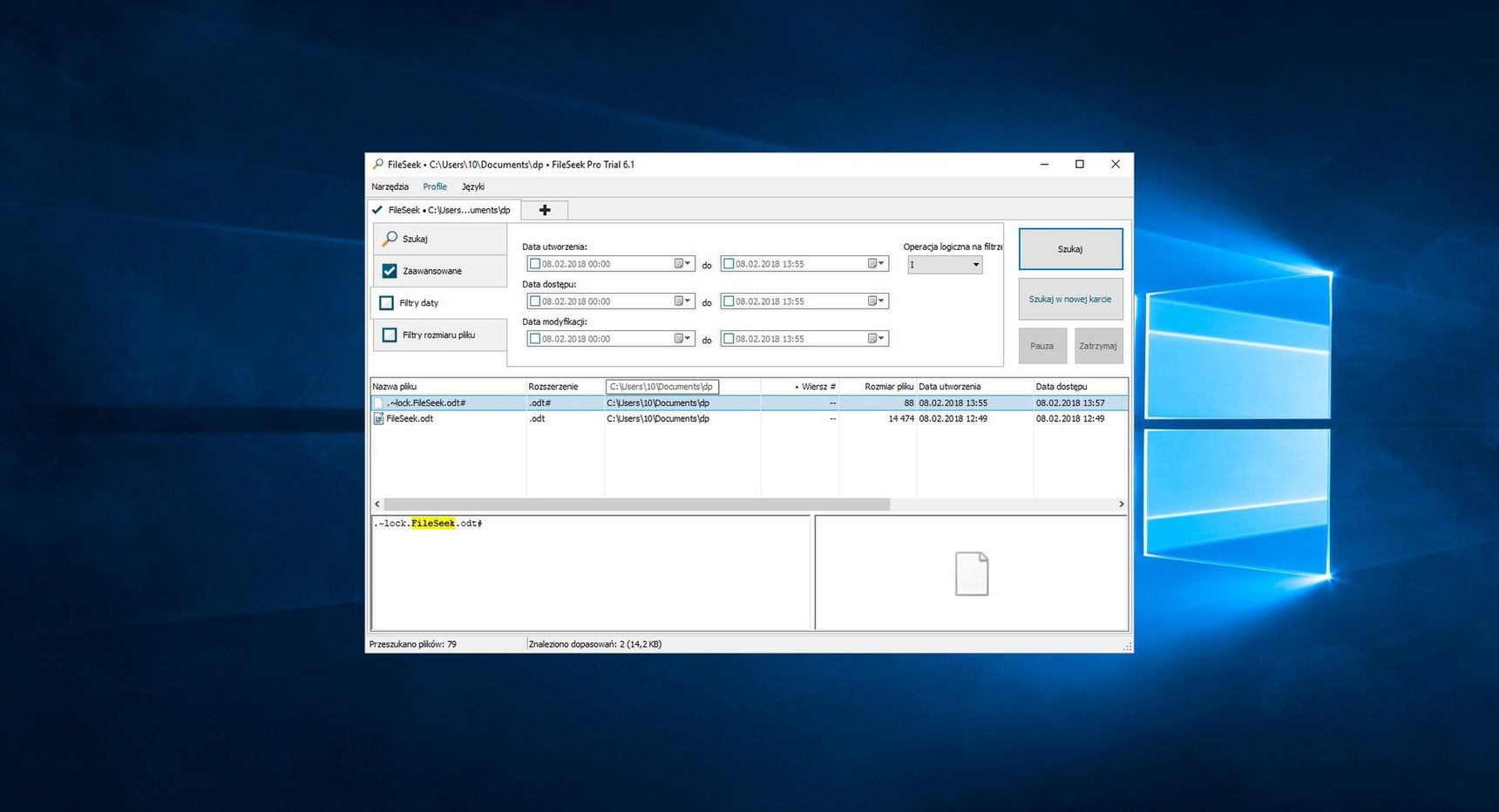The width and height of the screenshot is (1499, 812).
Task: Click the C:\Users\10\Documents\dp path column header
Action: click(662, 387)
